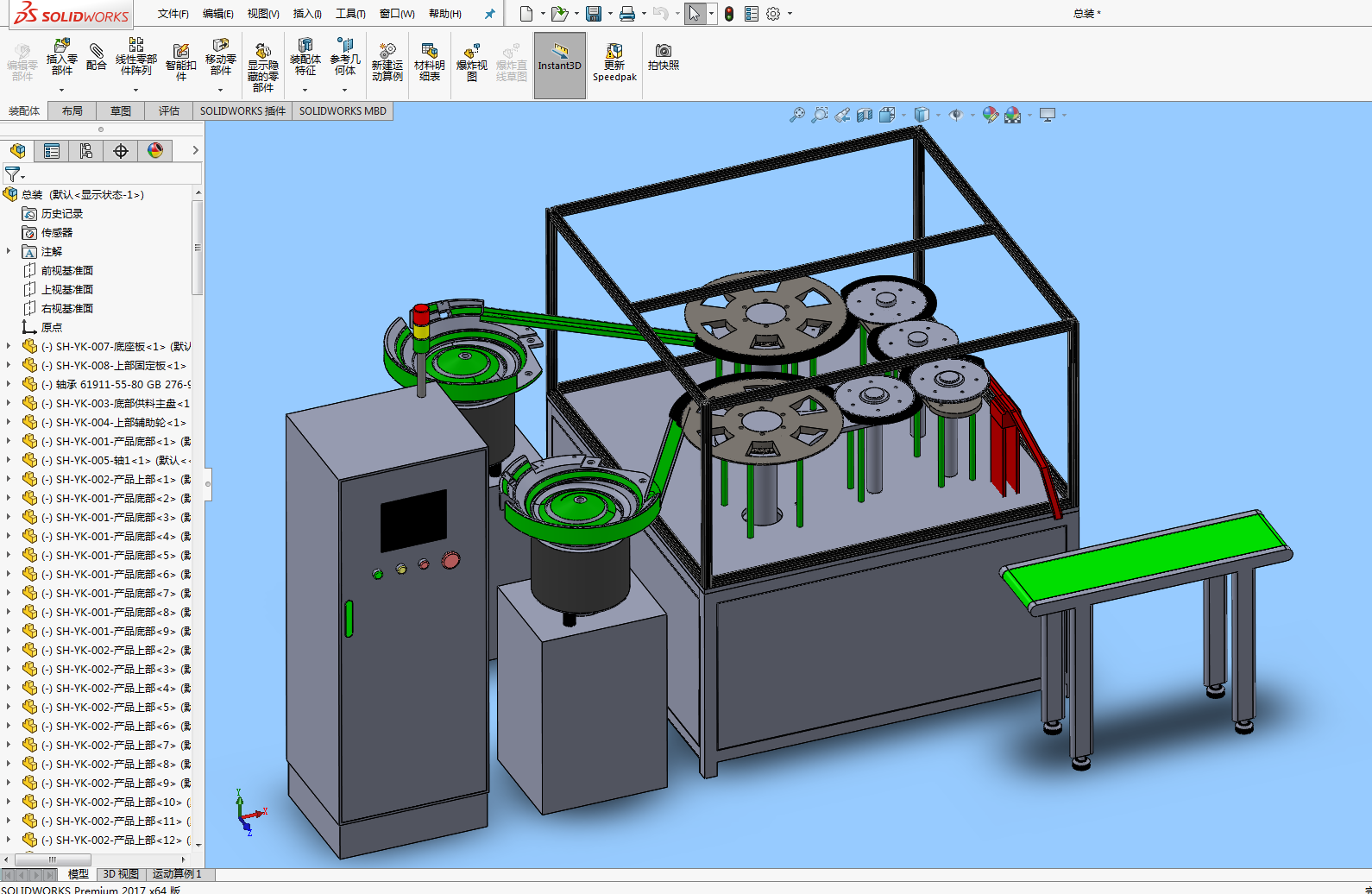Expand the 注解 tree node
Image resolution: width=1372 pixels, height=894 pixels.
pos(9,251)
